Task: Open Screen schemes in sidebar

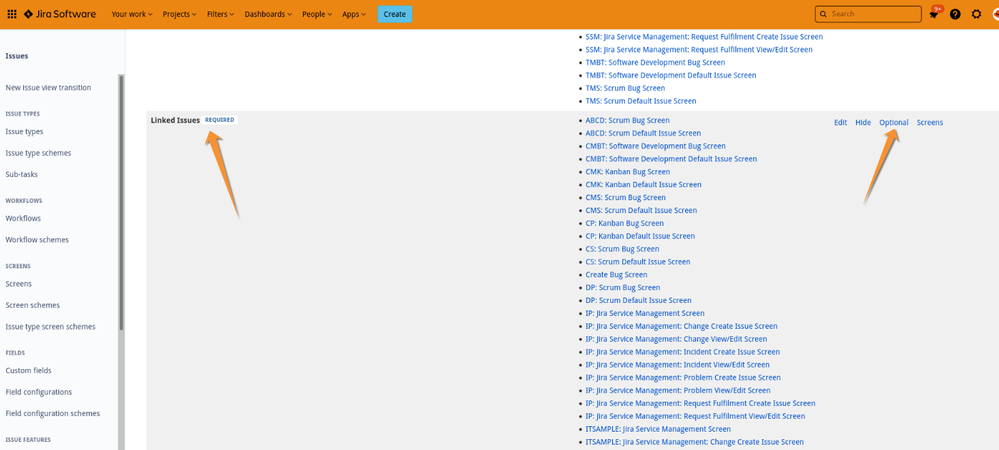Action: (x=32, y=305)
